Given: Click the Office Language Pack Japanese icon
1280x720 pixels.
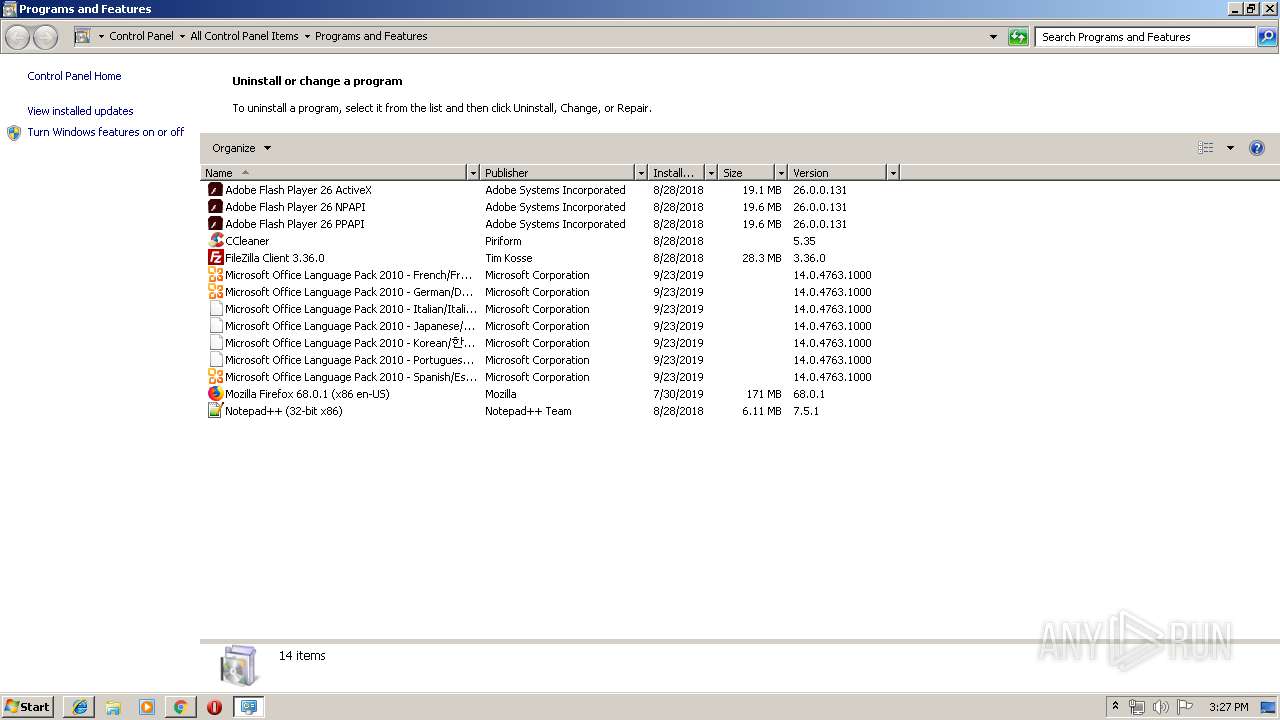Looking at the screenshot, I should point(215,326).
